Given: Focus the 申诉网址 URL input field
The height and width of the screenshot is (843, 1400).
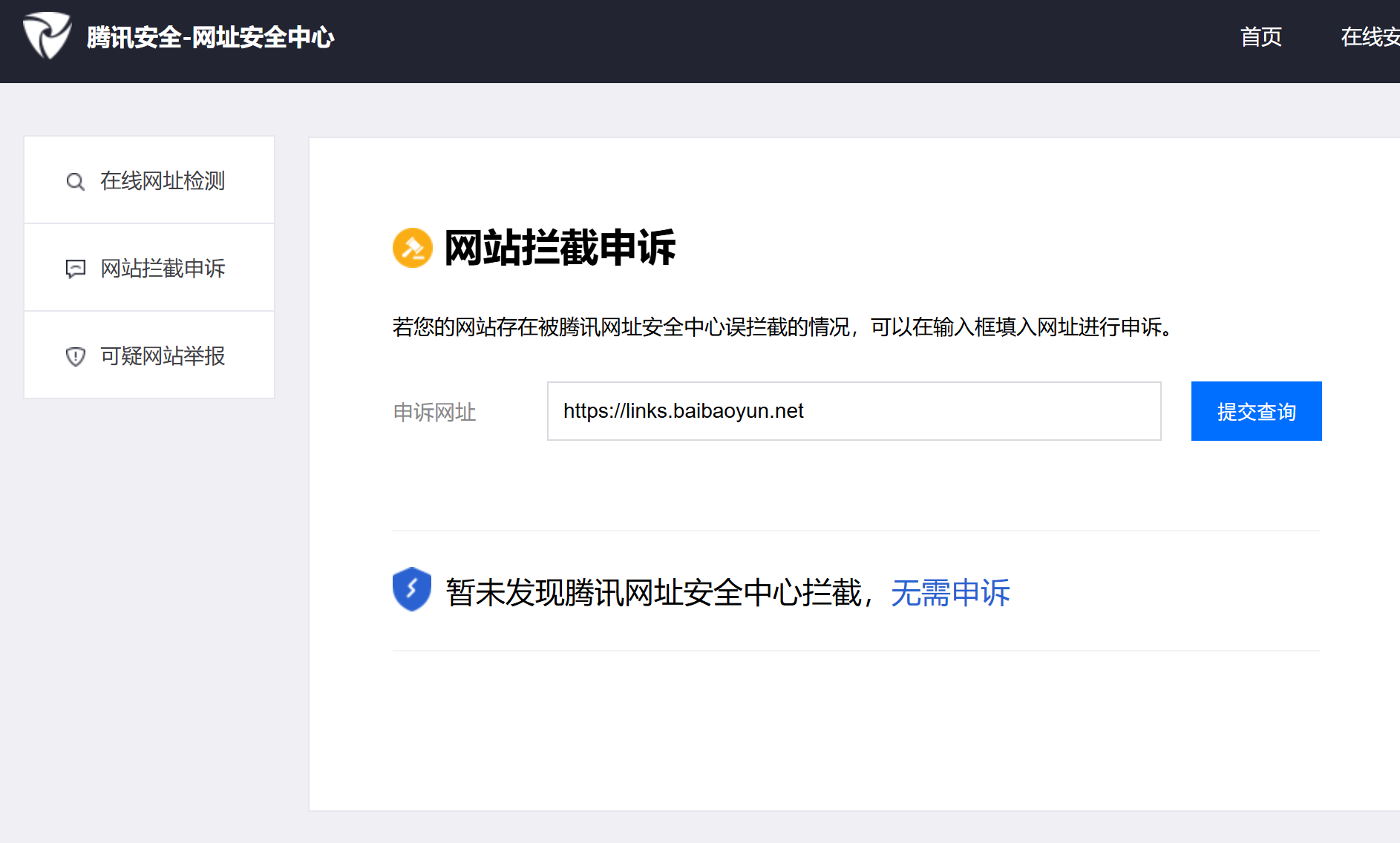Looking at the screenshot, I should [854, 411].
